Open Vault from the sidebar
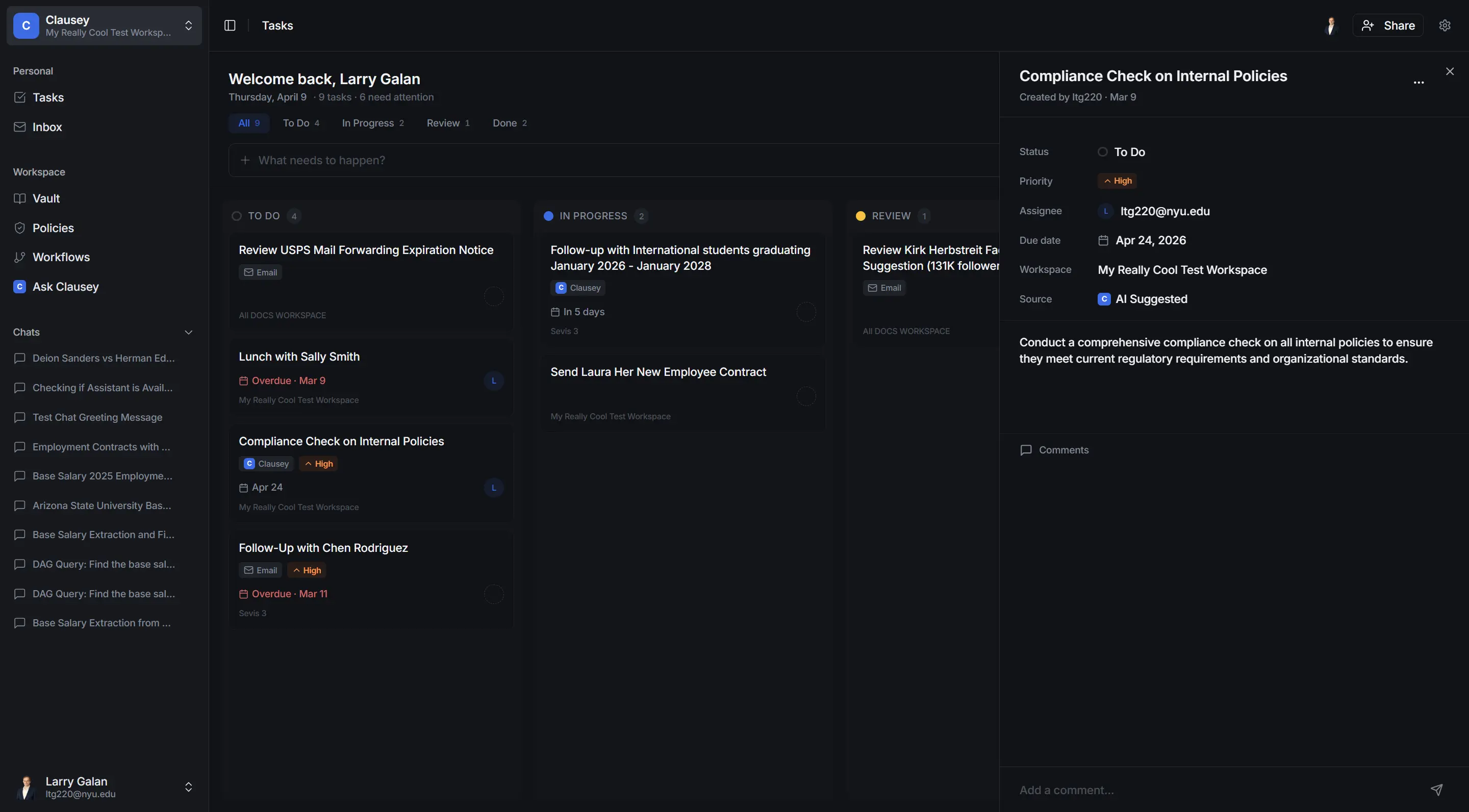 [x=45, y=198]
